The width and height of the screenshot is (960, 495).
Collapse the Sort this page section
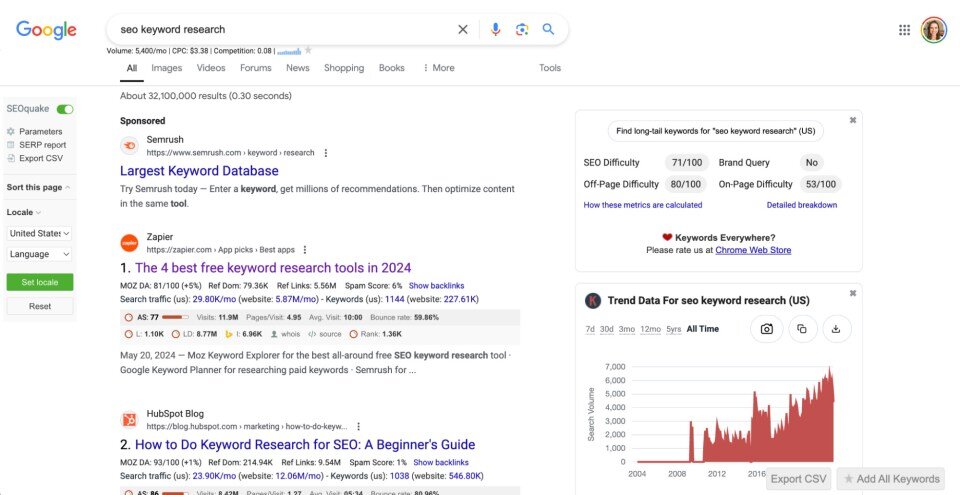coord(38,187)
